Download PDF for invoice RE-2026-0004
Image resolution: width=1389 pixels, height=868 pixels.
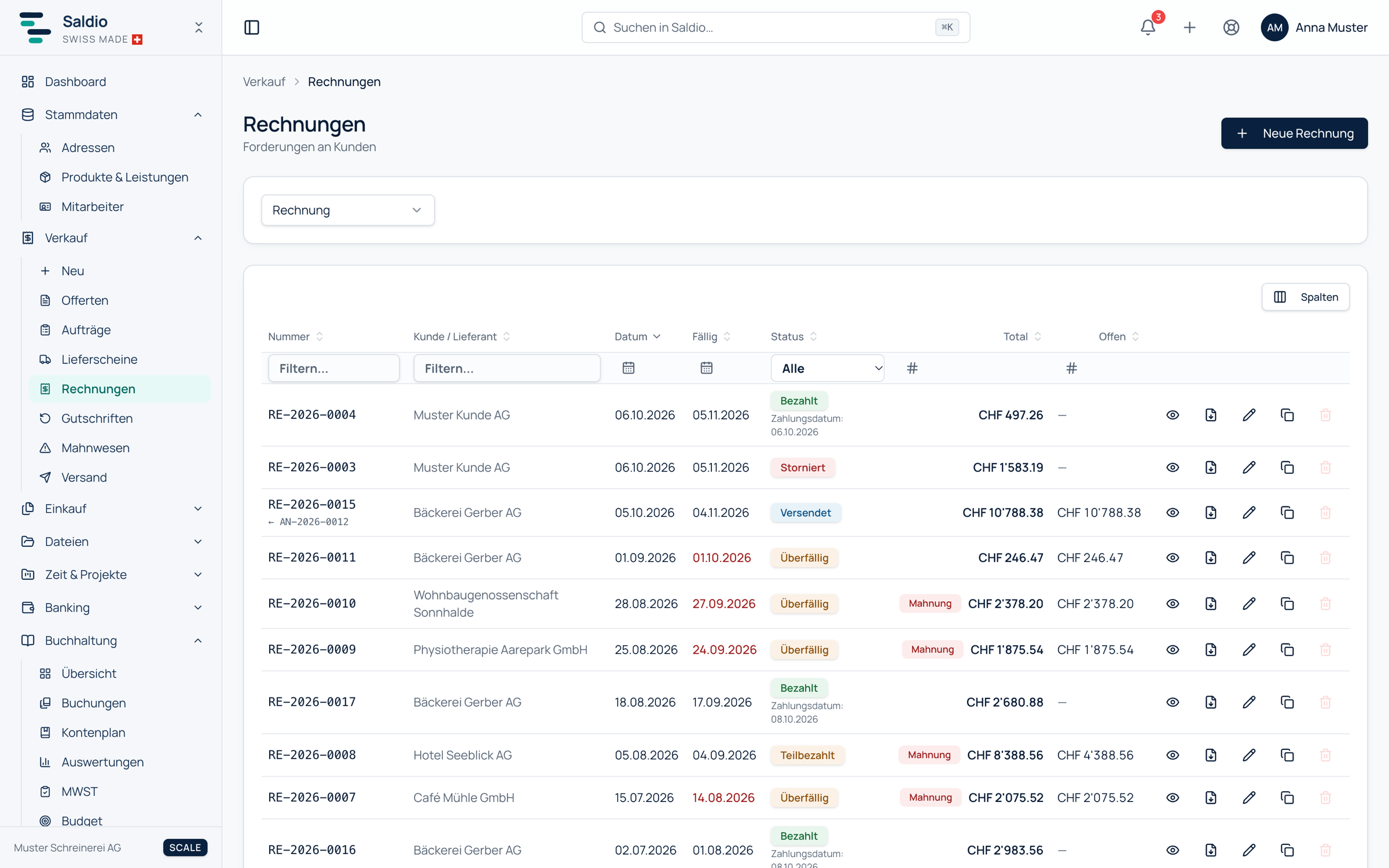pos(1211,415)
